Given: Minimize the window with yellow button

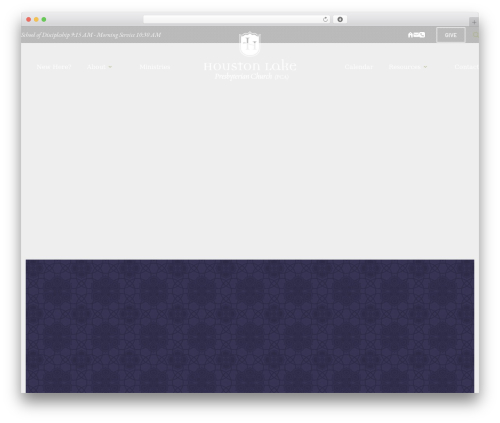Looking at the screenshot, I should coord(36,20).
